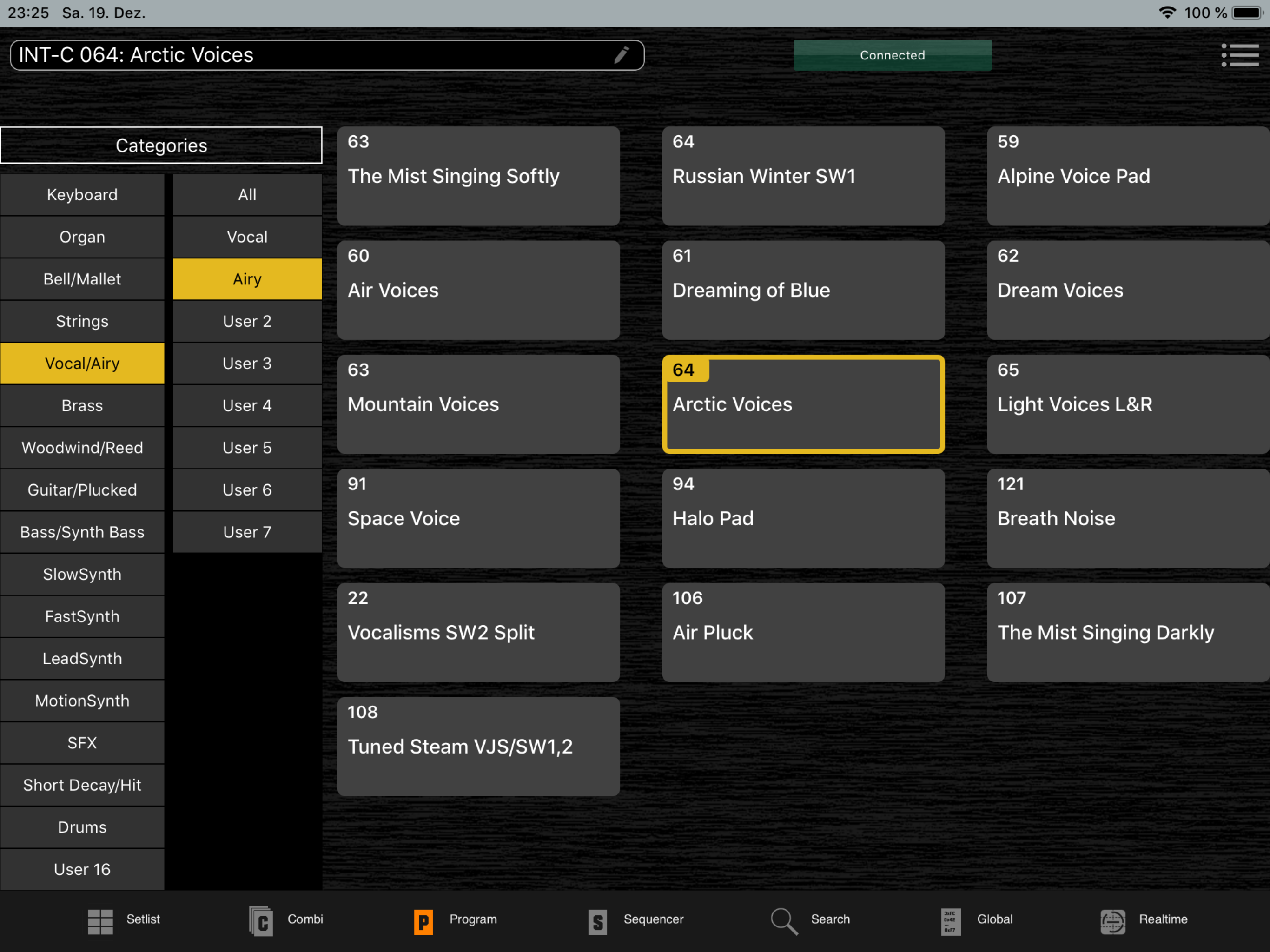Image resolution: width=1270 pixels, height=952 pixels.
Task: Select the Guitar/Plucked category
Action: click(82, 490)
